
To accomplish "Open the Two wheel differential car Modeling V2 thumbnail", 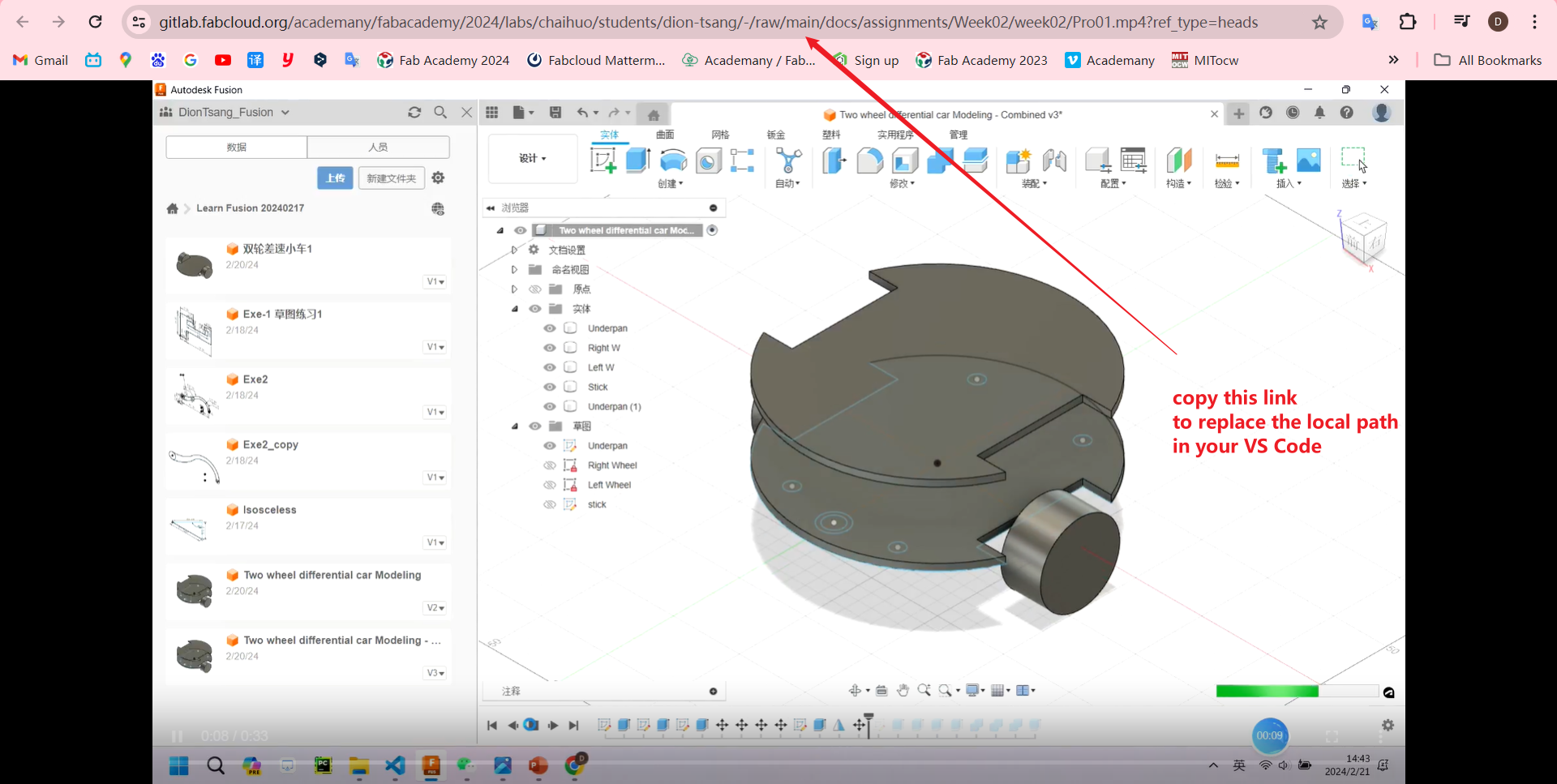I will [x=195, y=590].
